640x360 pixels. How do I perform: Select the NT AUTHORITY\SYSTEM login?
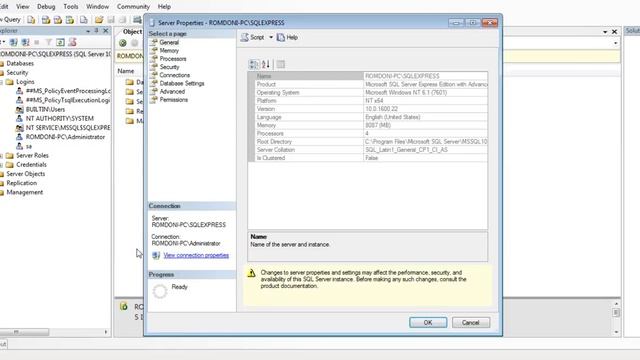[60, 118]
